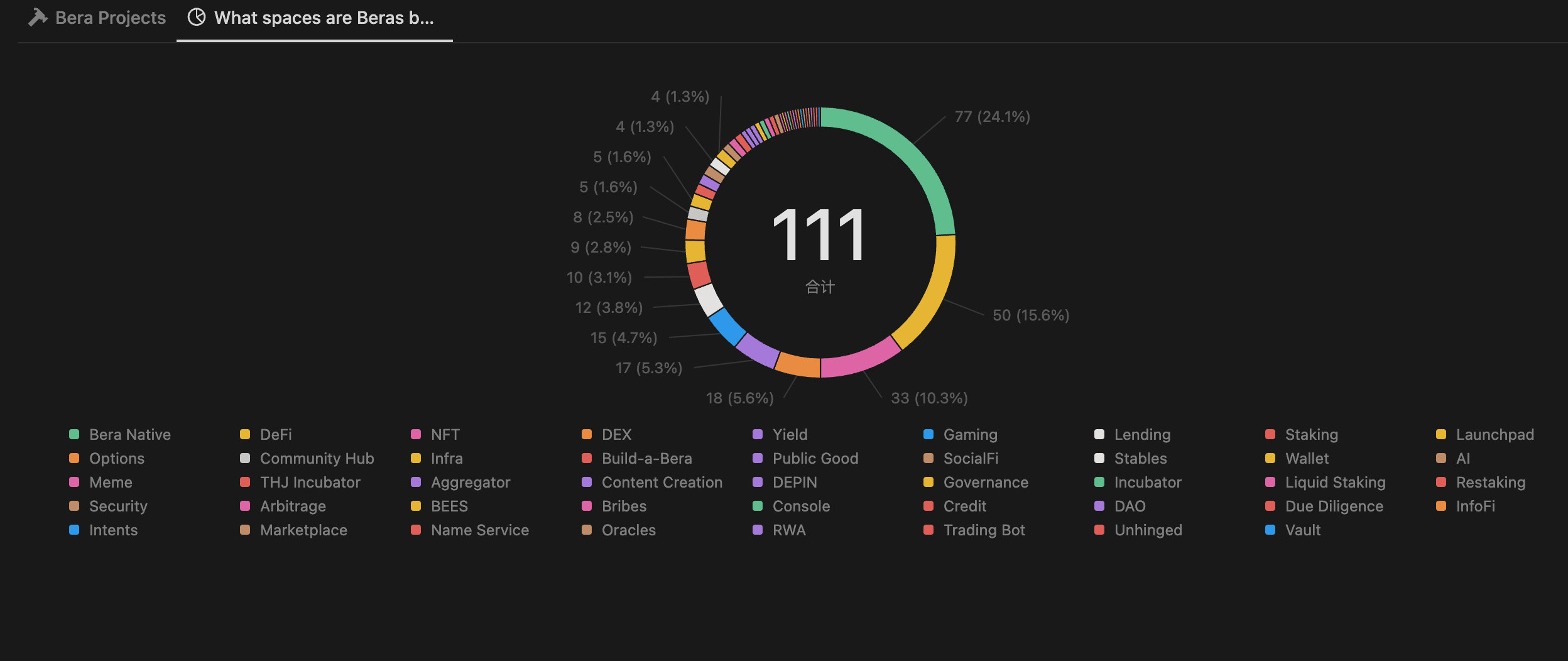Click the Liquid Staking legend entry
The image size is (1568, 661).
(1326, 482)
